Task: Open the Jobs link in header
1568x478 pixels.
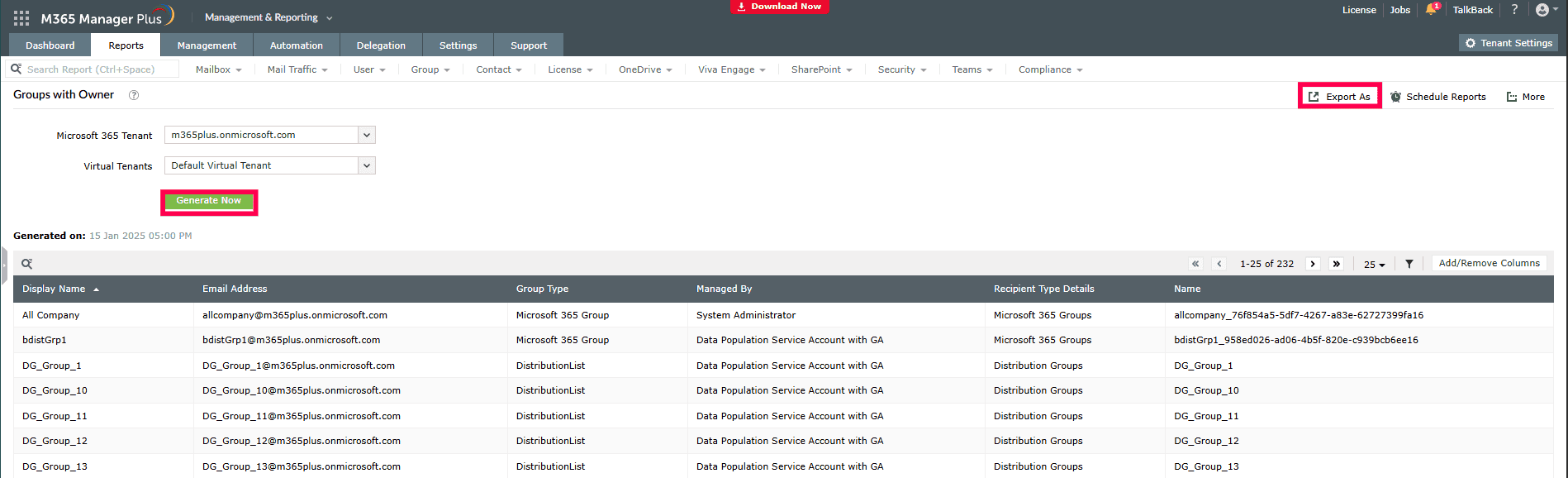Action: 1400,10
